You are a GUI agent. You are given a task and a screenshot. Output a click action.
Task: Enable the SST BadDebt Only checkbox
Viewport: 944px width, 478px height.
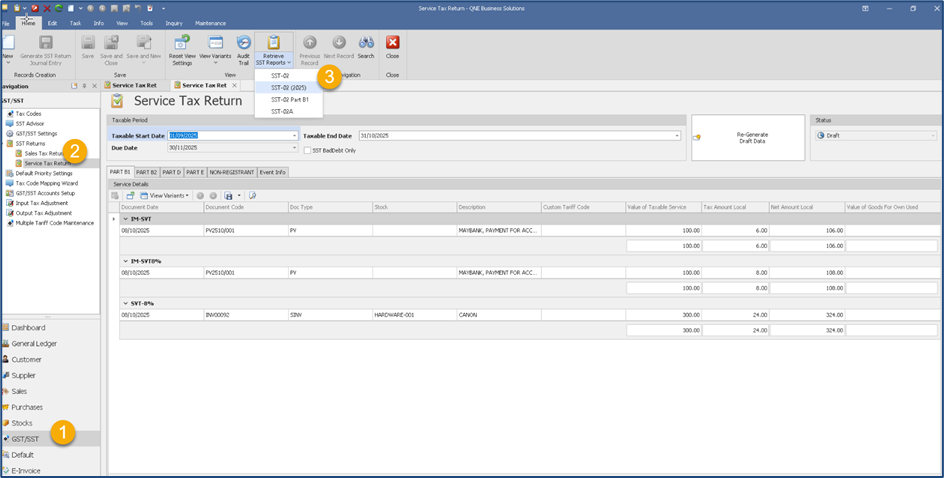click(307, 150)
